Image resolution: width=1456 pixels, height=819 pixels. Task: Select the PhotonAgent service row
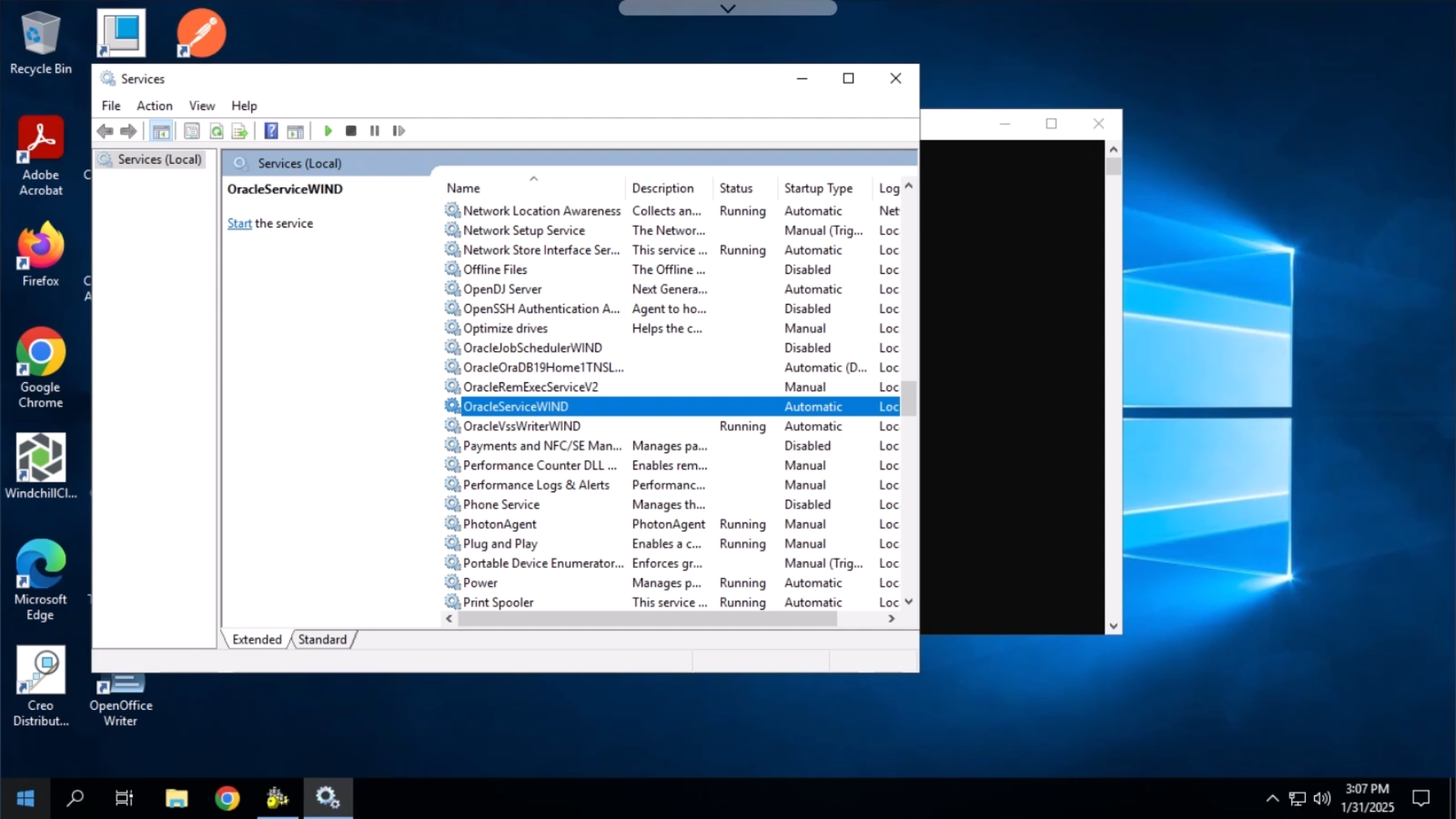coord(671,524)
